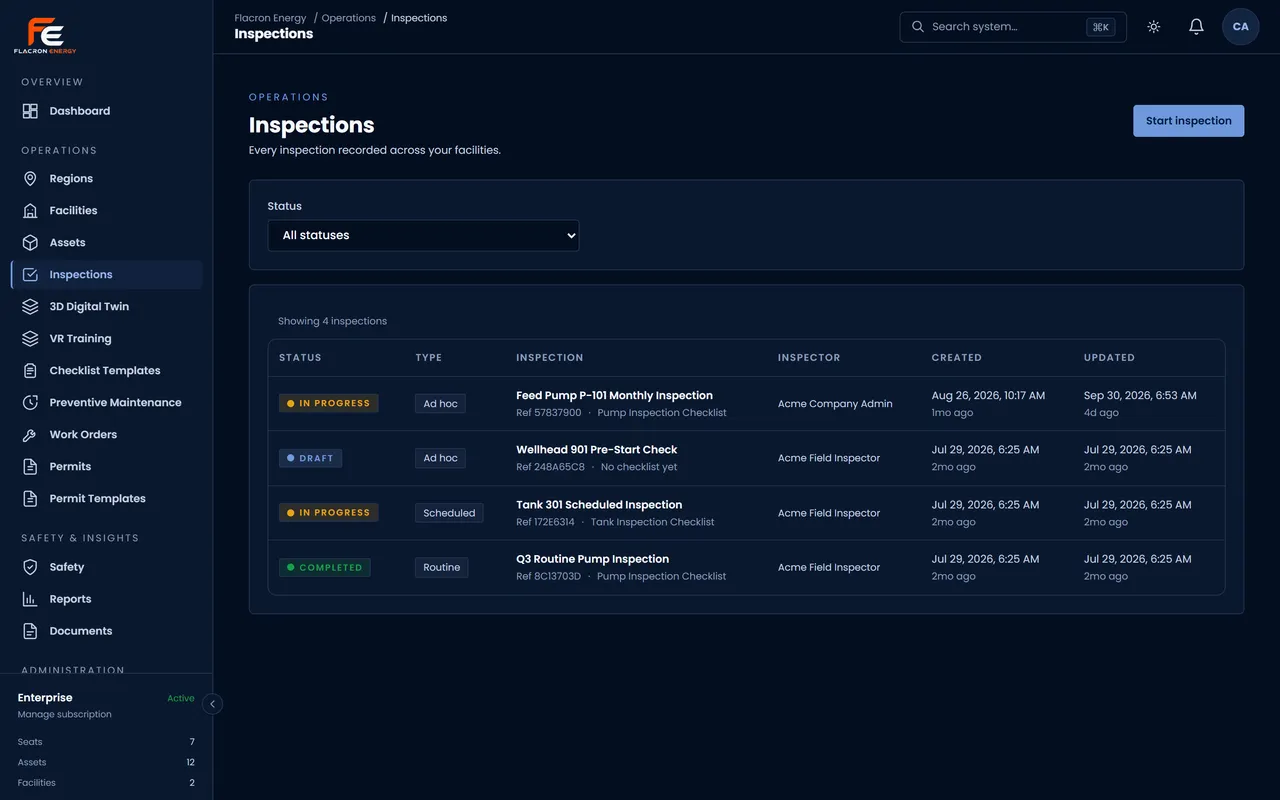Image resolution: width=1280 pixels, height=800 pixels.
Task: Open Checklist Templates menu item
Action: (107, 371)
